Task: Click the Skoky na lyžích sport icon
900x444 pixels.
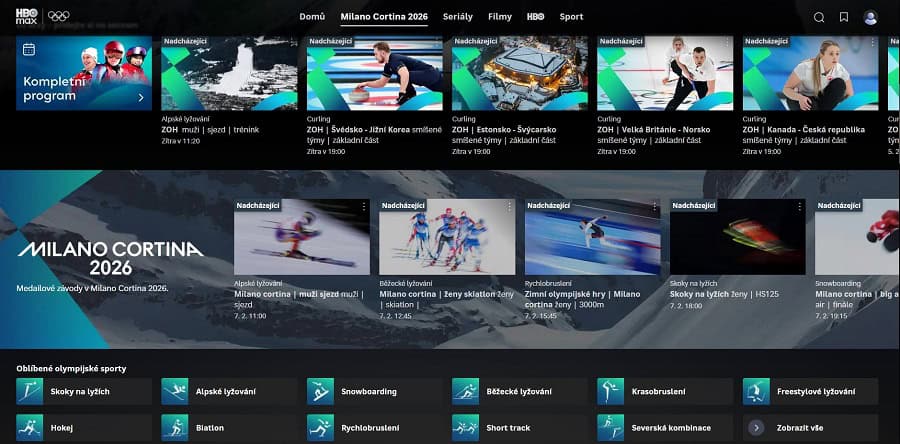Action: click(x=29, y=391)
